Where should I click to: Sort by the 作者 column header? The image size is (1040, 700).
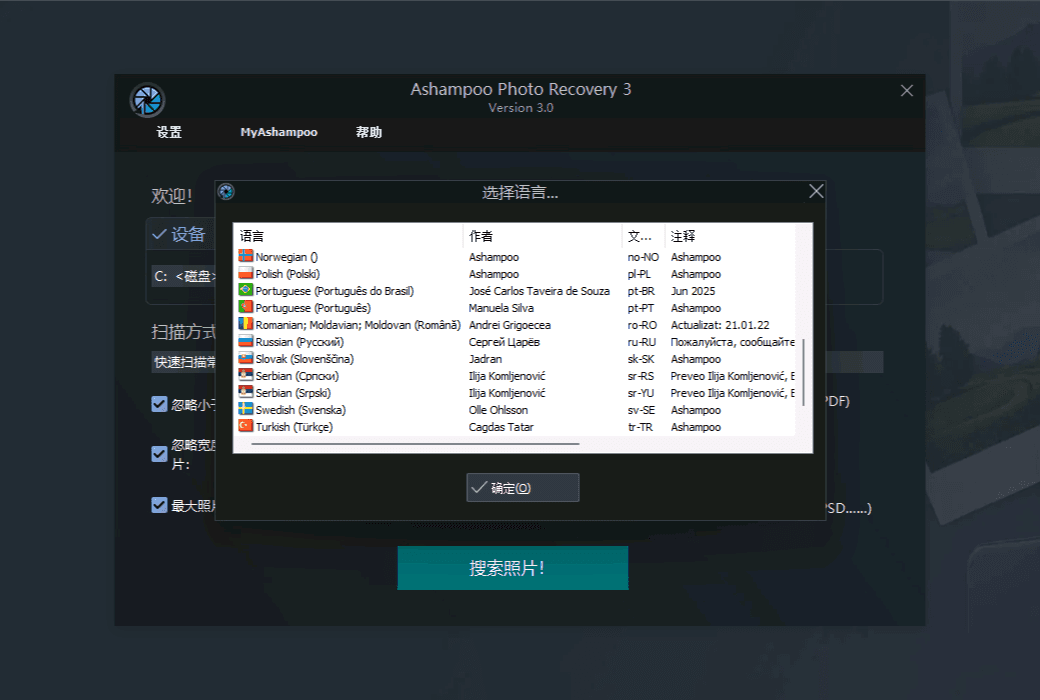pyautogui.click(x=542, y=236)
